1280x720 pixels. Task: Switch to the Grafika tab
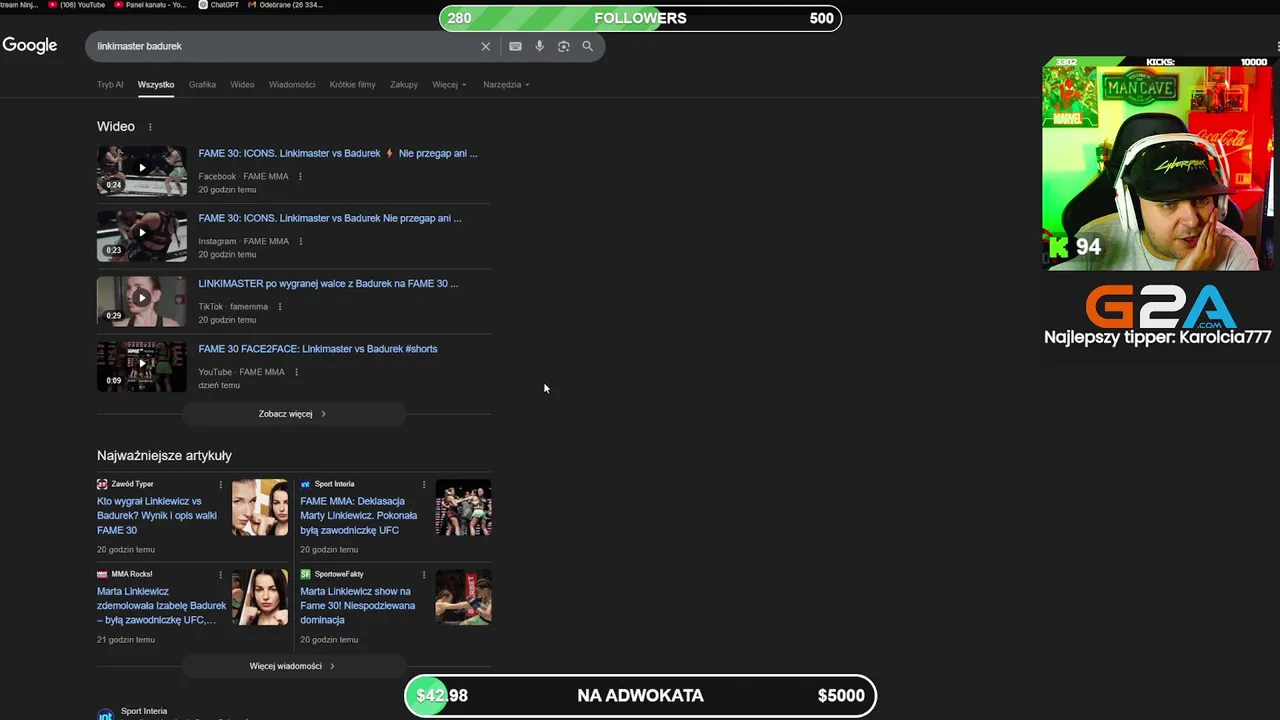tap(202, 84)
